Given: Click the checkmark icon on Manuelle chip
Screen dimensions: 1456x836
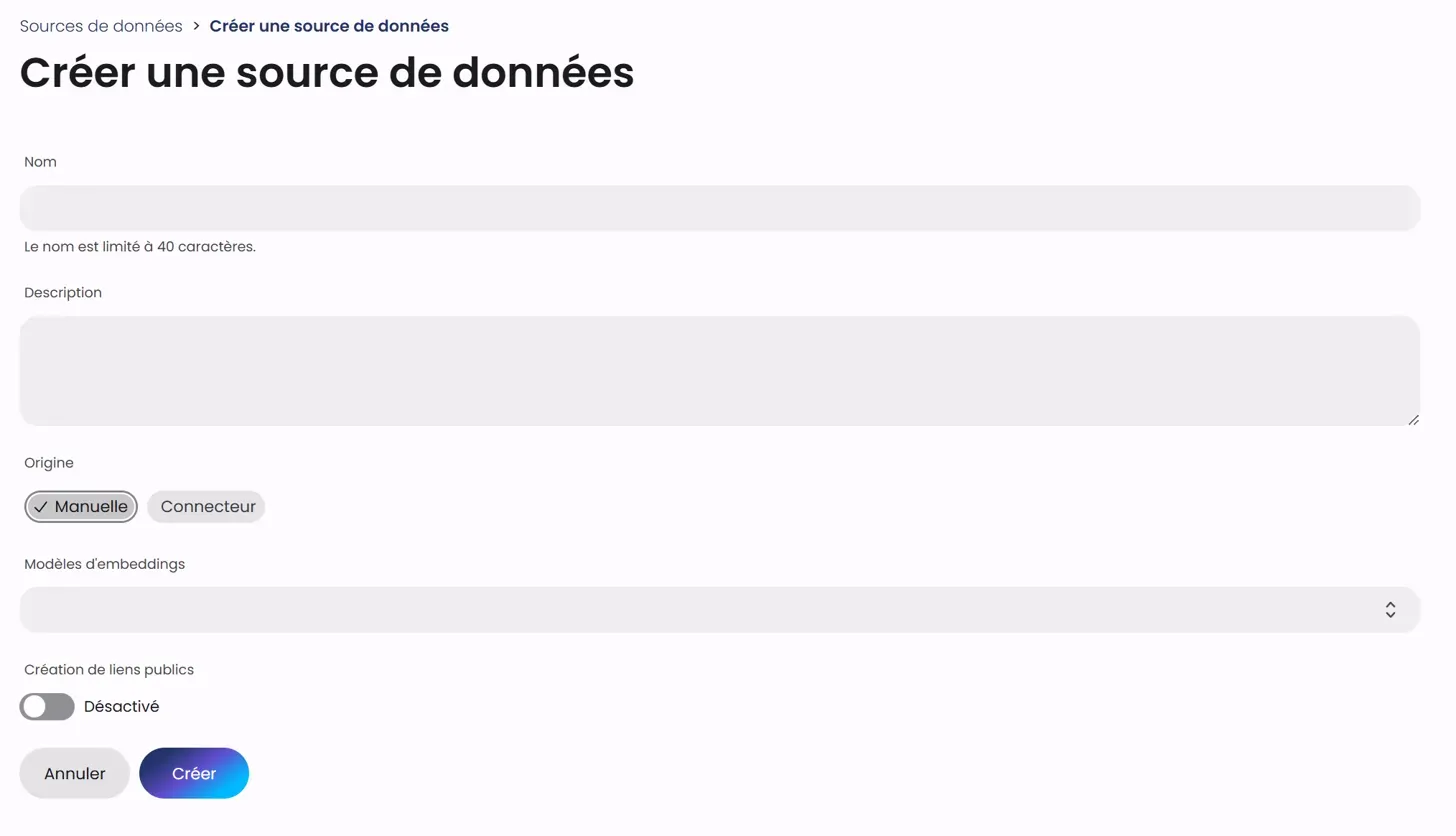Looking at the screenshot, I should tap(41, 507).
